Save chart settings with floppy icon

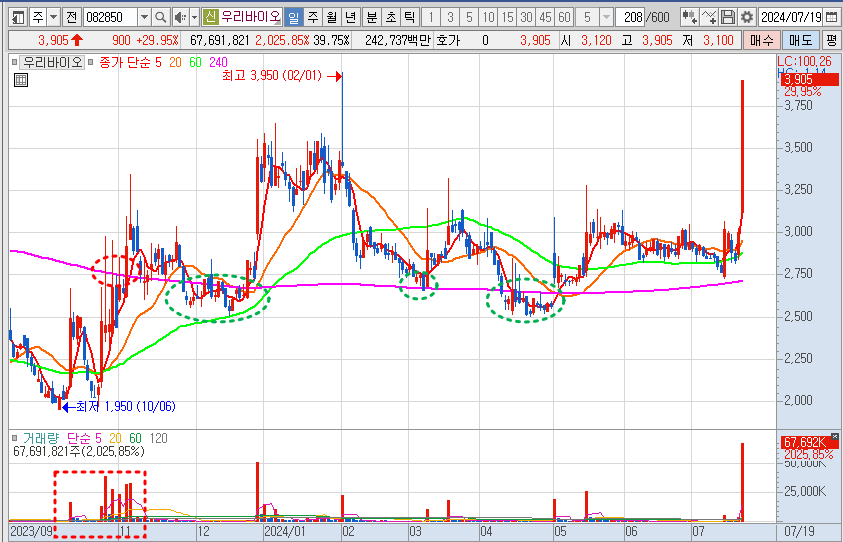[x=727, y=18]
